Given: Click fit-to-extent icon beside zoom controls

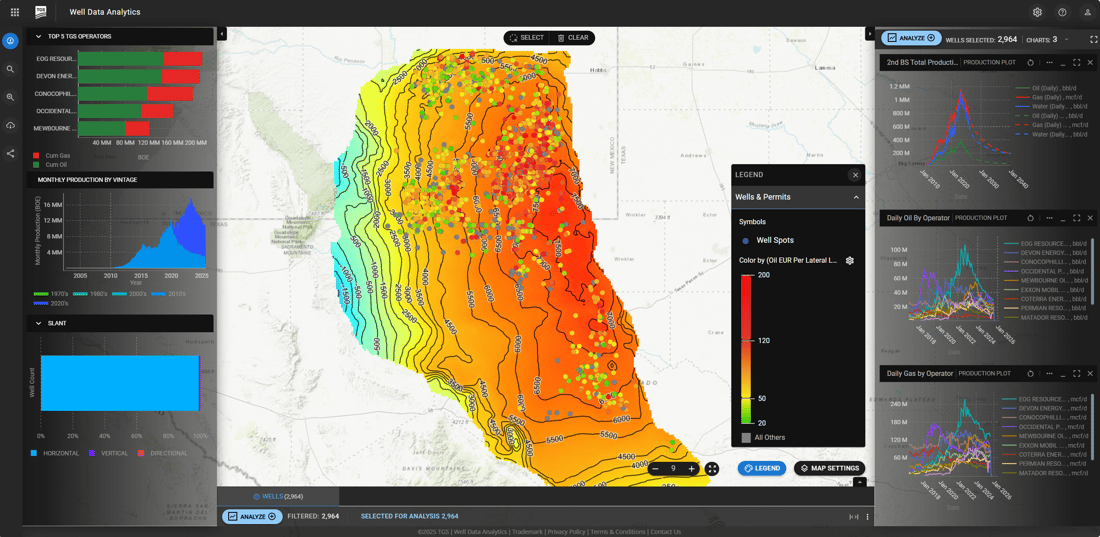Looking at the screenshot, I should pyautogui.click(x=712, y=469).
